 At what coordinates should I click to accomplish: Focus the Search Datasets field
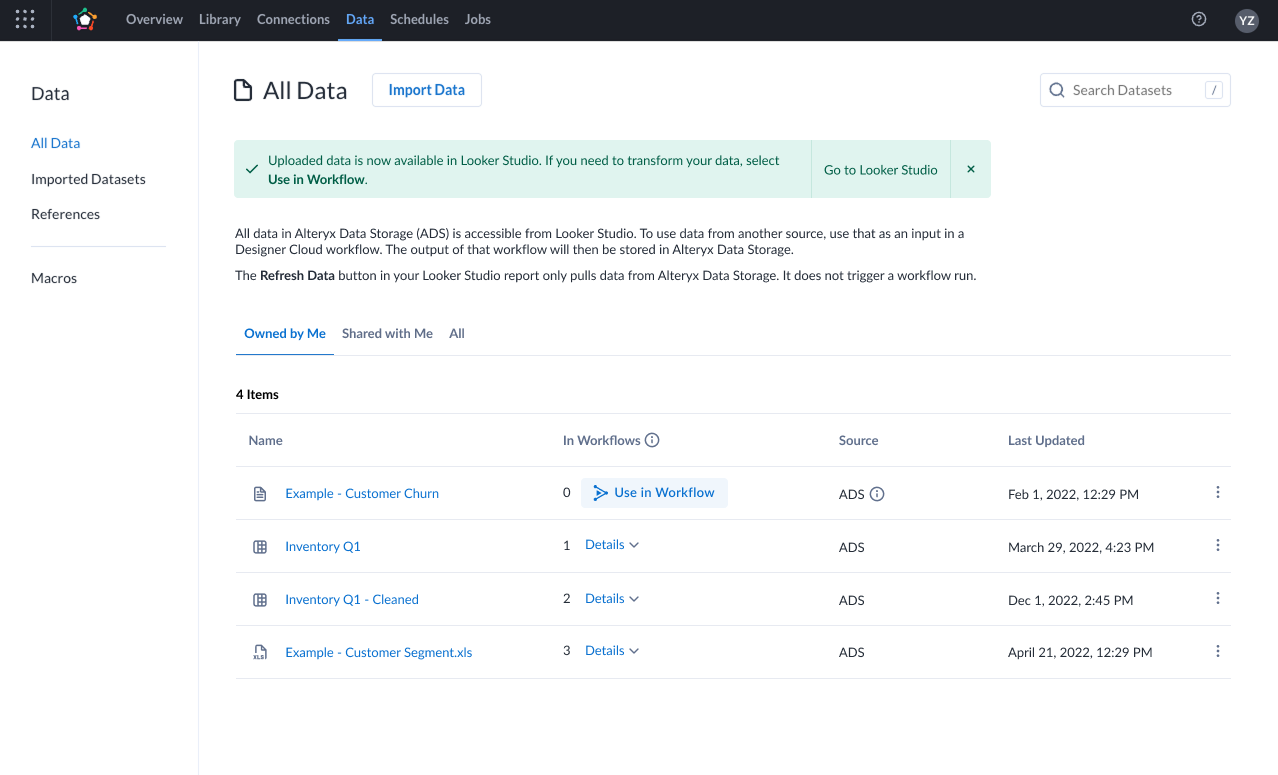1134,90
